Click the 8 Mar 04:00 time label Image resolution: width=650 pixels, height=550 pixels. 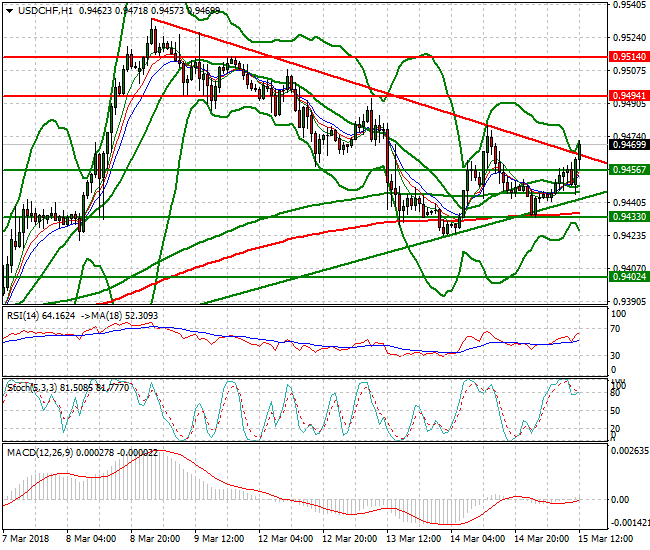[91, 539]
